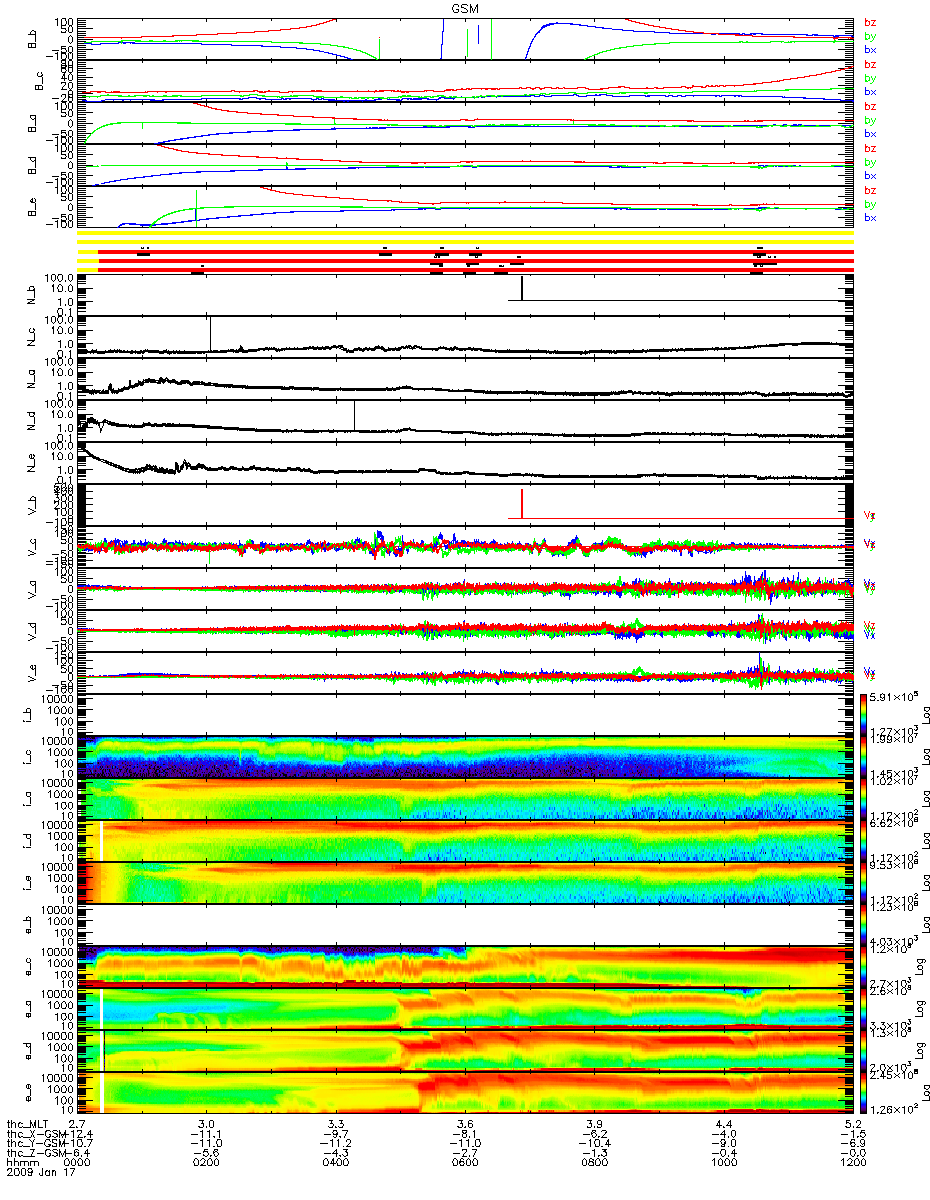Click the blue bx legend of the B_b panel
The height and width of the screenshot is (1200, 930).
click(870, 49)
